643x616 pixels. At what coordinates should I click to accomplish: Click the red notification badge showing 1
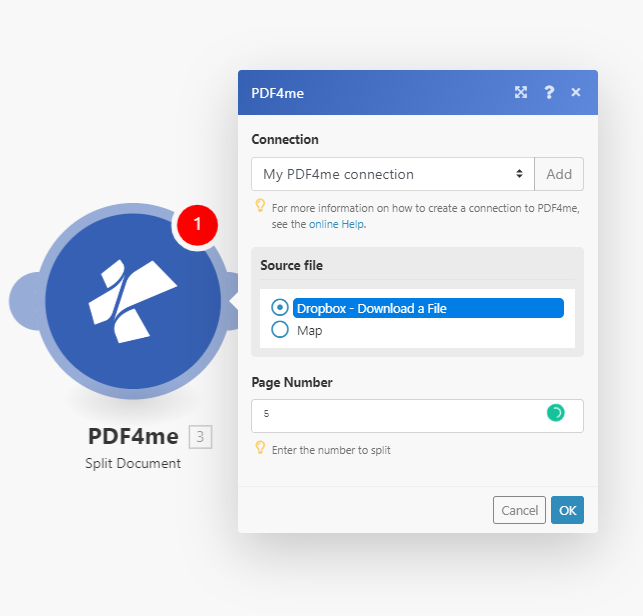click(x=198, y=224)
